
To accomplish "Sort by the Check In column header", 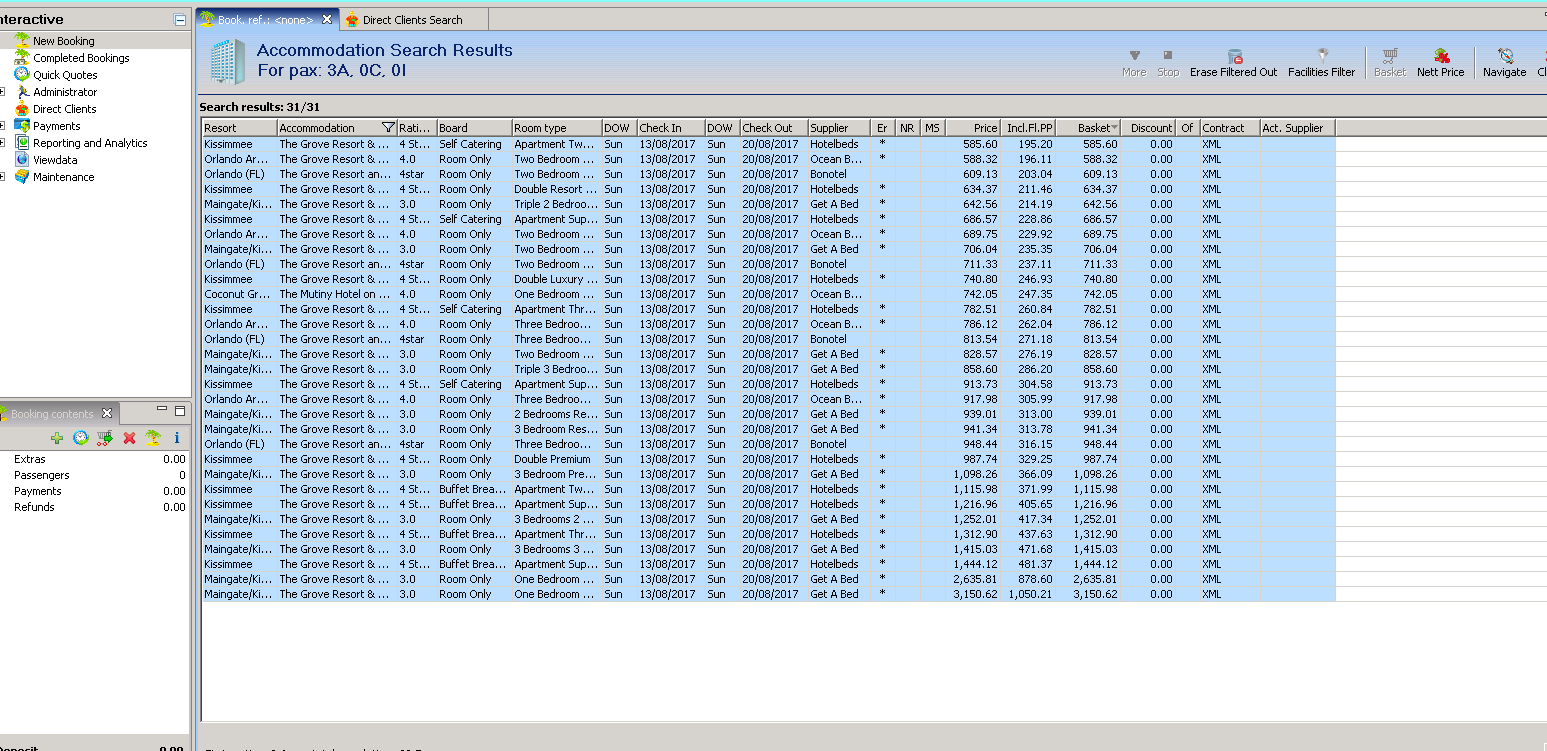I will click(671, 128).
